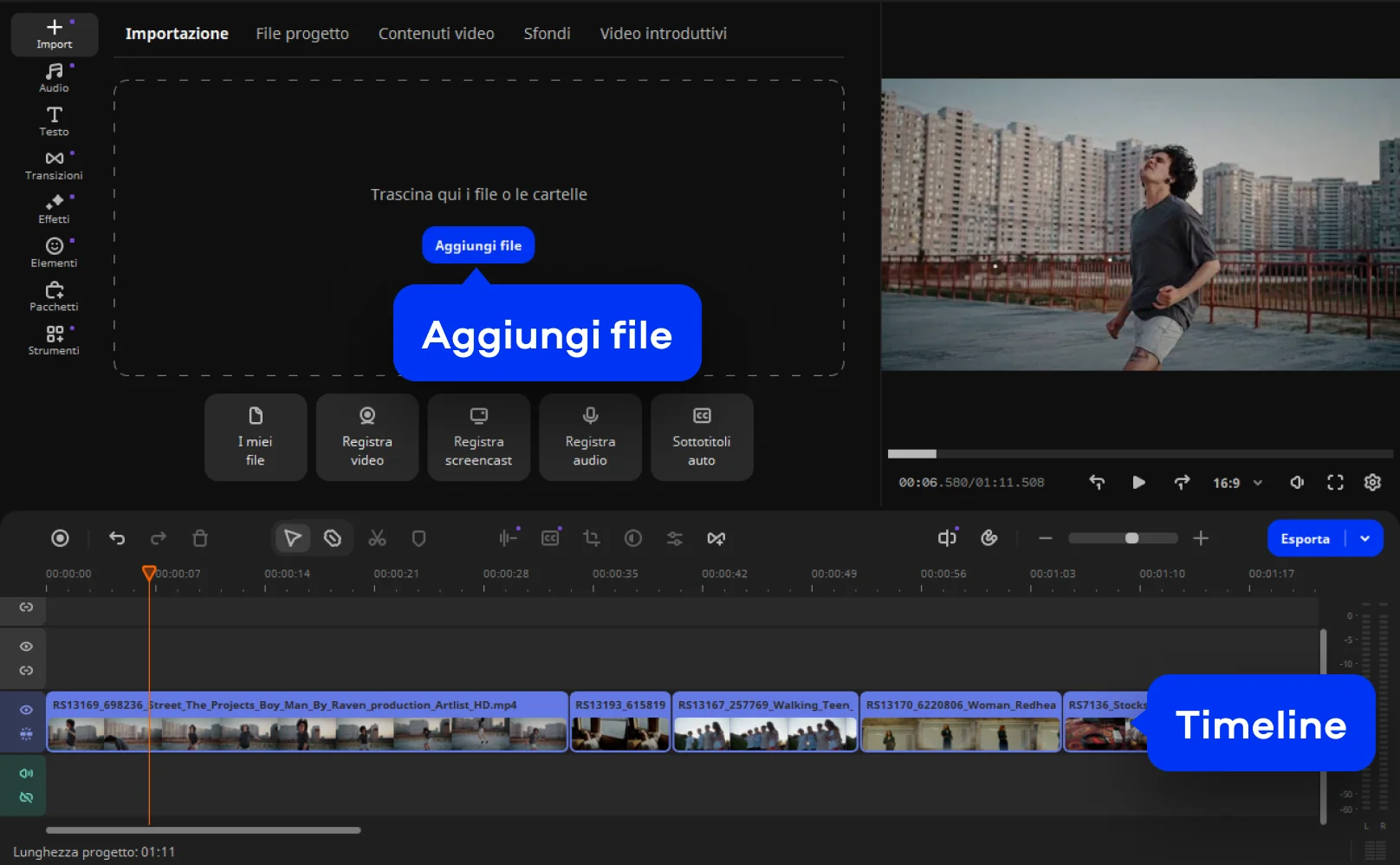Open the Strumenti panel
Image resolution: width=1400 pixels, height=865 pixels.
[54, 340]
